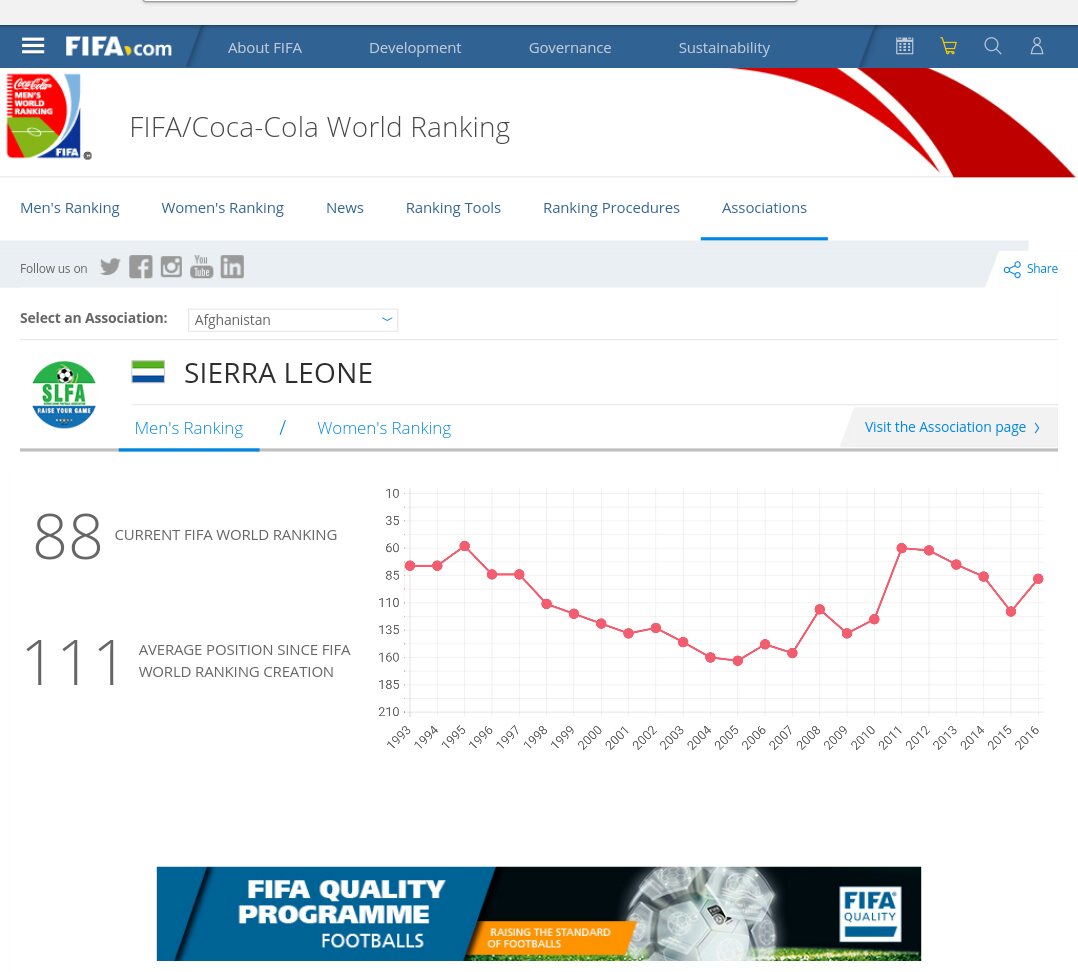This screenshot has height=972, width=1078.
Task: Click the Share icon
Action: click(1012, 269)
